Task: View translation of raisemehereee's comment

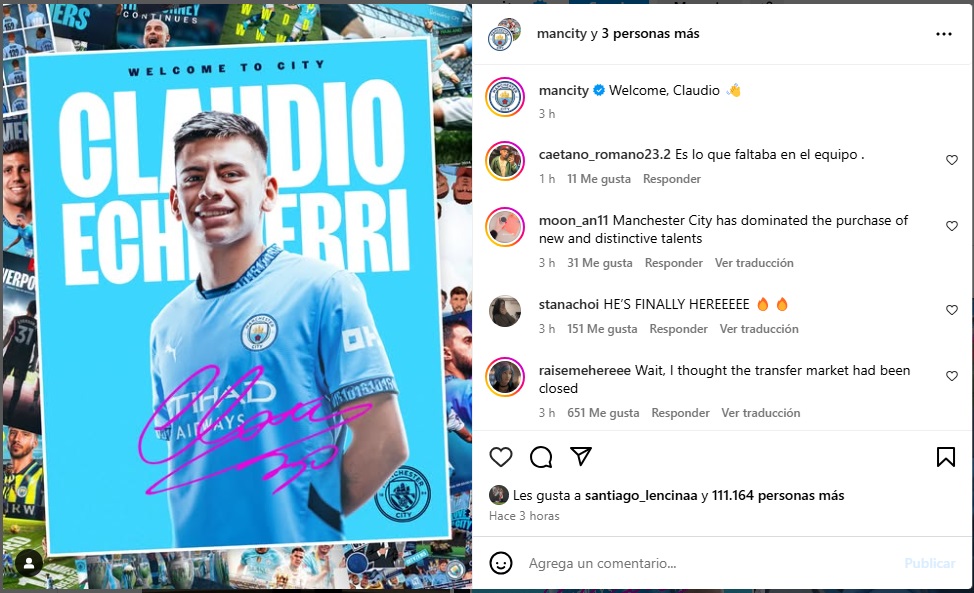Action: (x=760, y=413)
